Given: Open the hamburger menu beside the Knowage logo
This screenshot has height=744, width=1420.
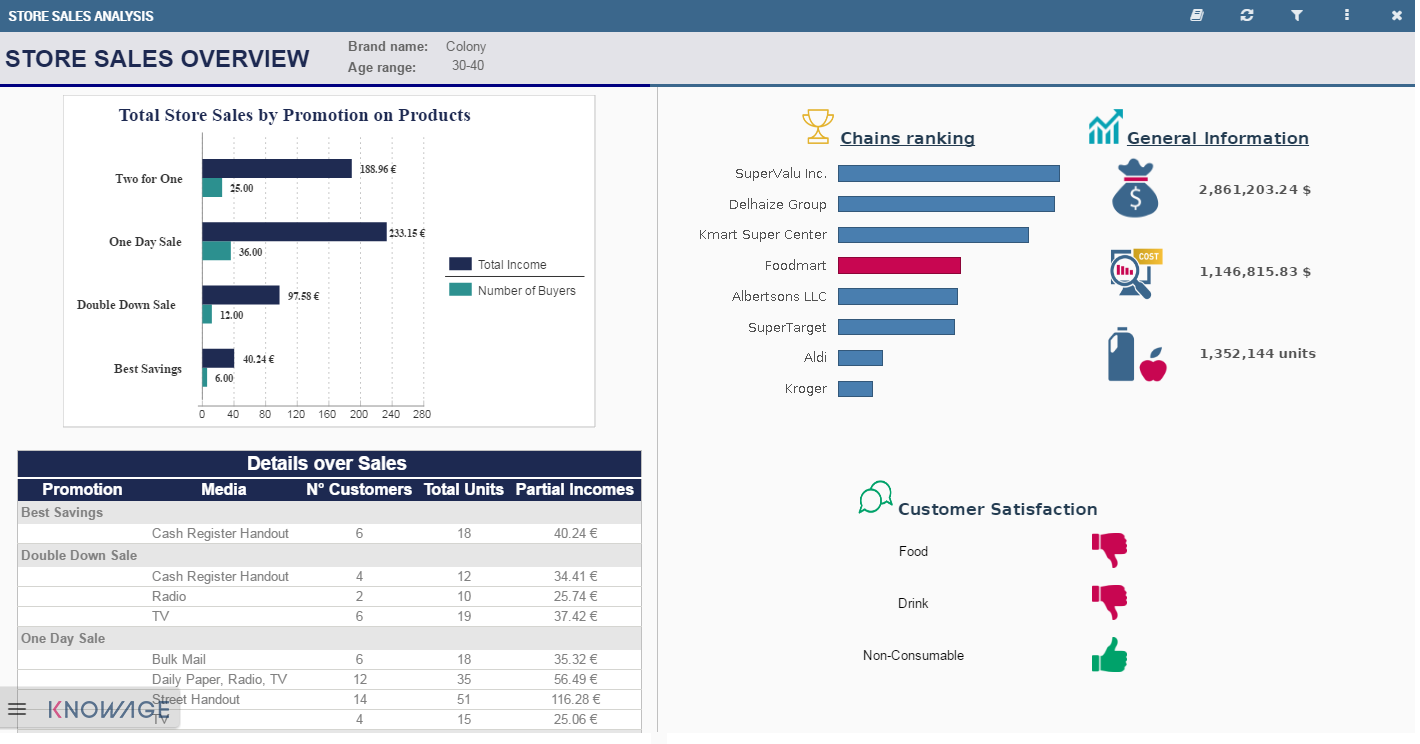Looking at the screenshot, I should (x=17, y=710).
